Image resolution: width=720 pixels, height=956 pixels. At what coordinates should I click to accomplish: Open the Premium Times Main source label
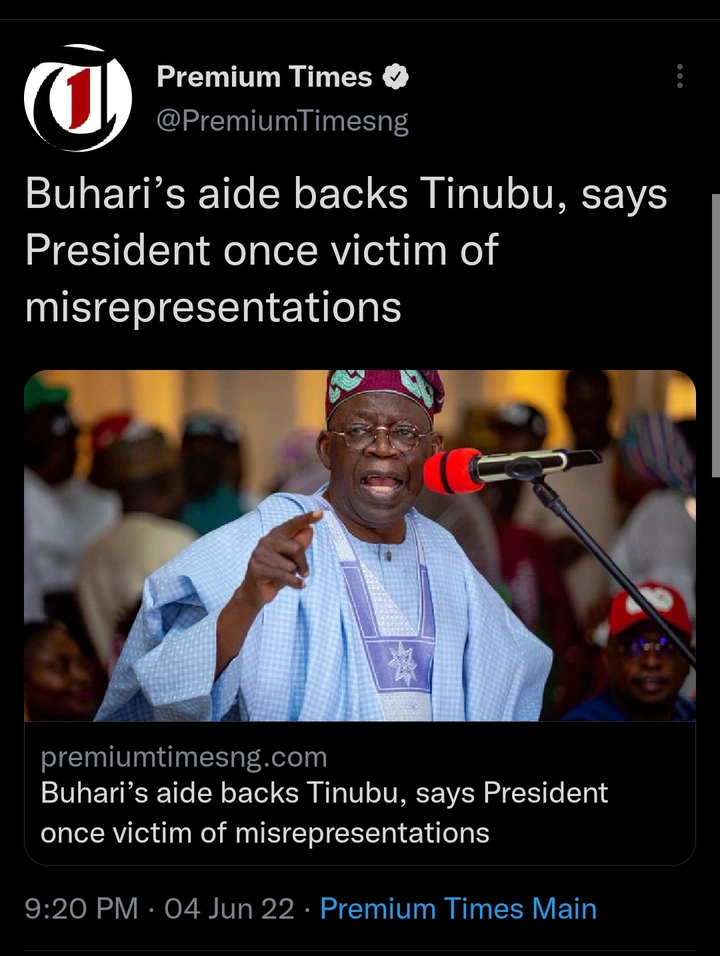pyautogui.click(x=458, y=908)
